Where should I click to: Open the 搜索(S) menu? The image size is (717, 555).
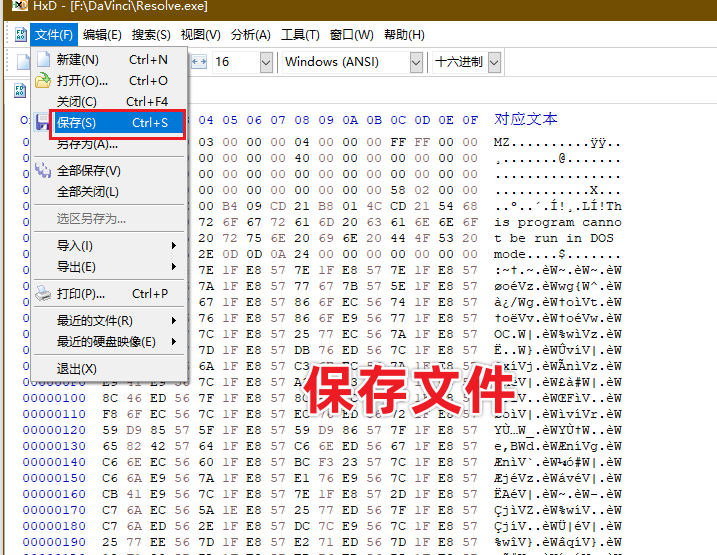click(151, 35)
